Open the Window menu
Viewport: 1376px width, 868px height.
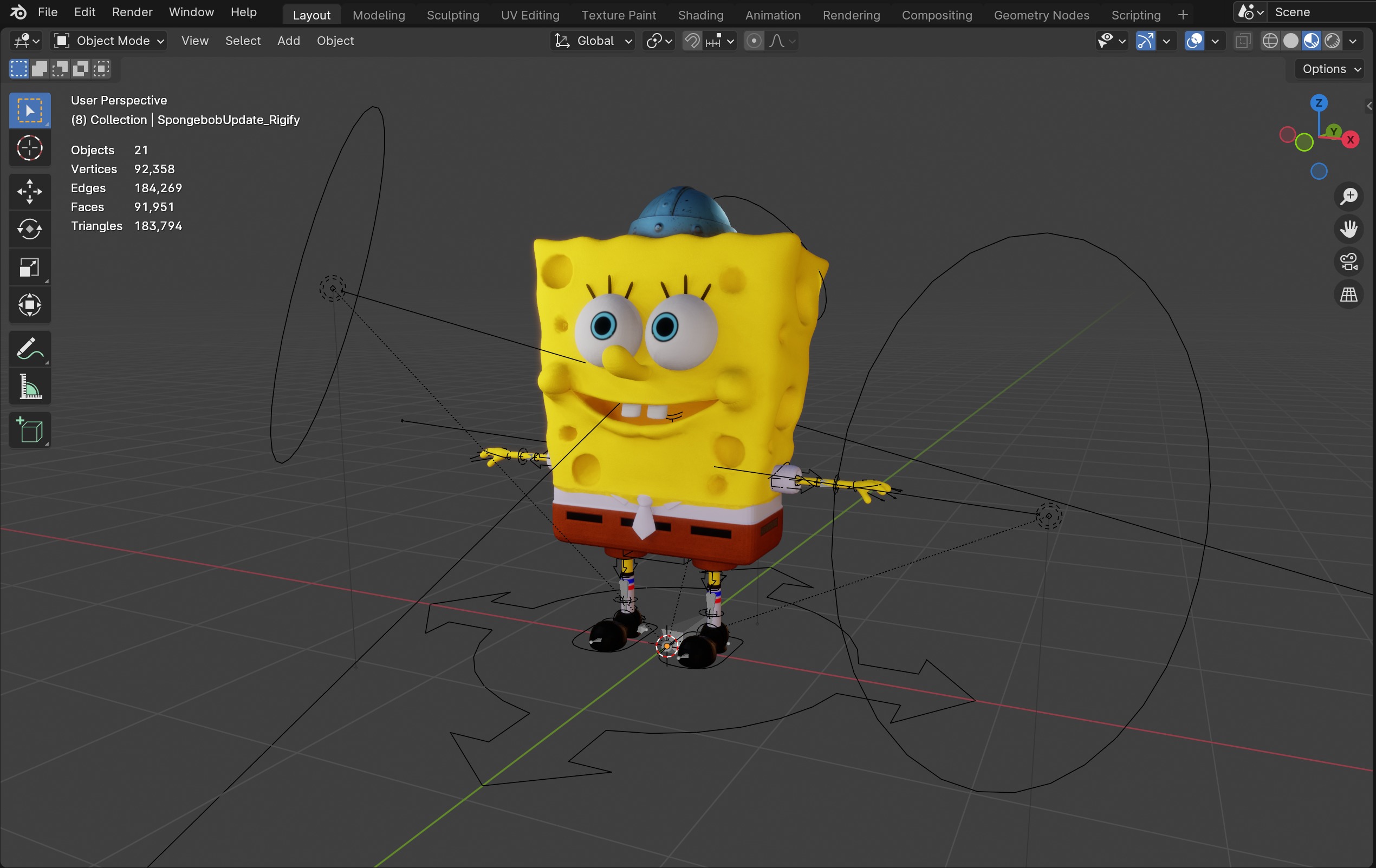[x=191, y=12]
